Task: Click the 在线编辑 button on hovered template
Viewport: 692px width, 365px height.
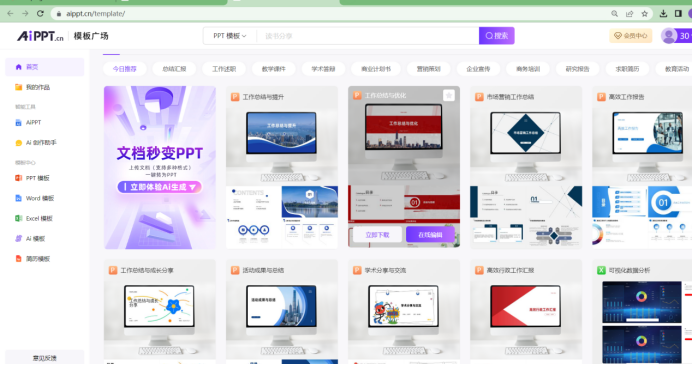Action: tap(430, 235)
